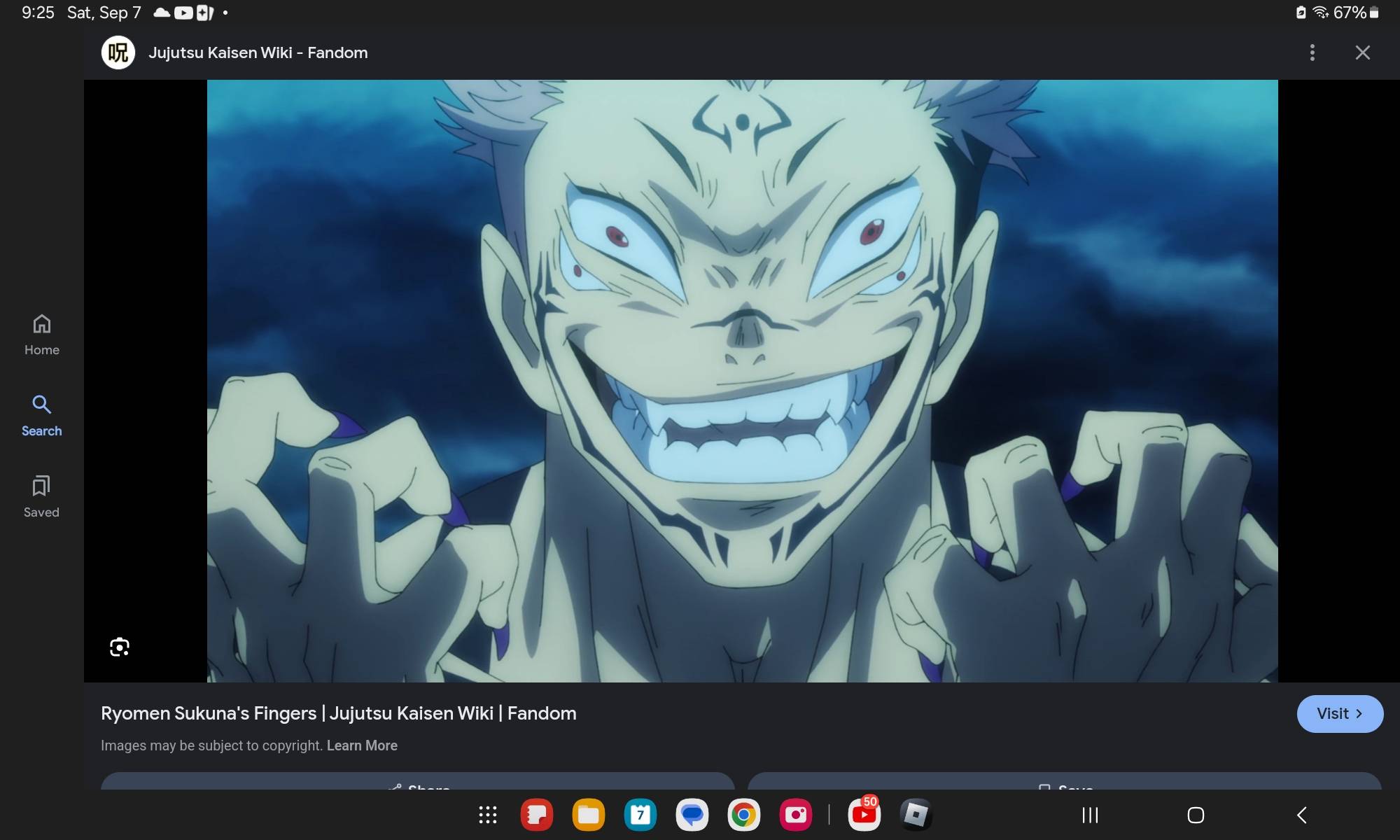Image resolution: width=1400 pixels, height=840 pixels.
Task: Tap the cloud notification icon in status bar
Action: (x=162, y=13)
